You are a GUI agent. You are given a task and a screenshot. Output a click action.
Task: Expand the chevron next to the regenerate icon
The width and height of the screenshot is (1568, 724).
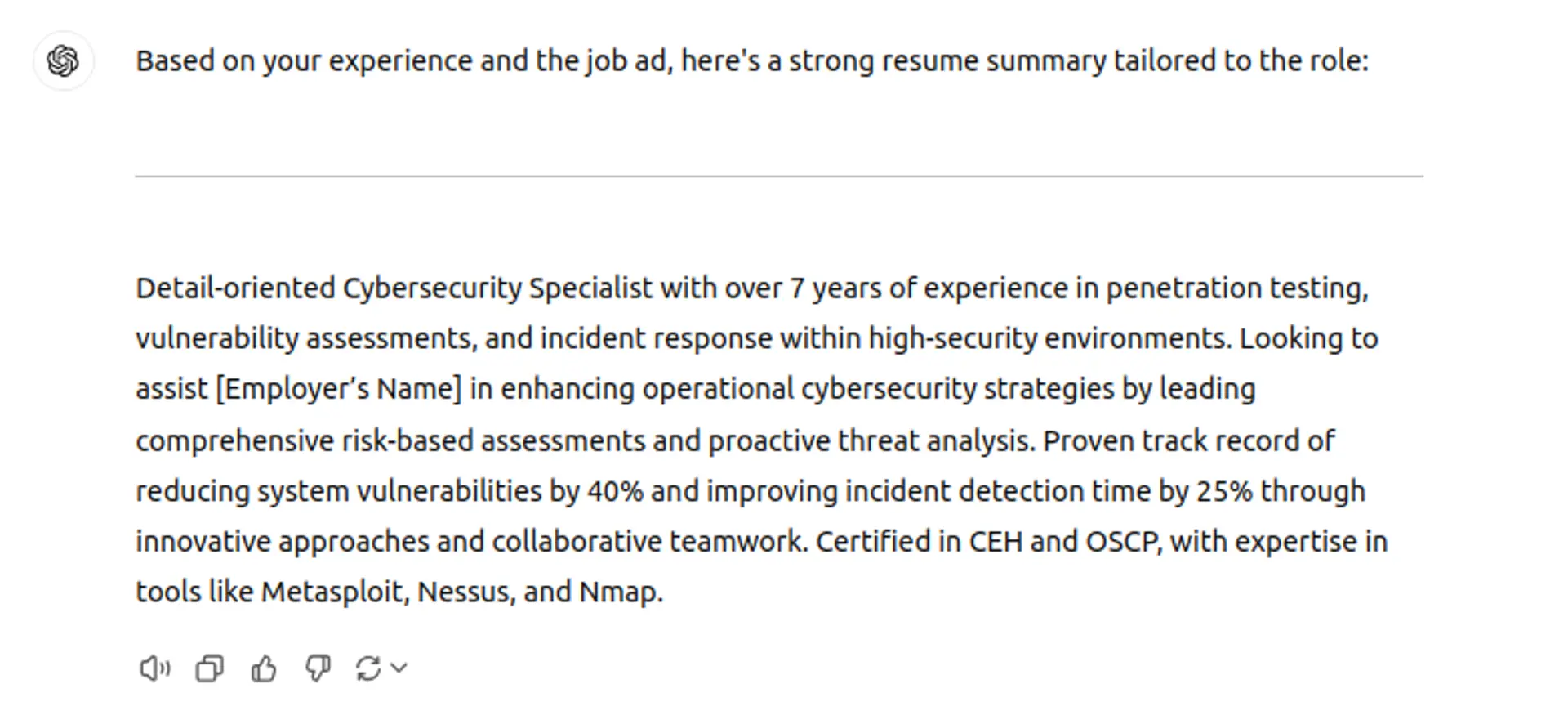(399, 668)
